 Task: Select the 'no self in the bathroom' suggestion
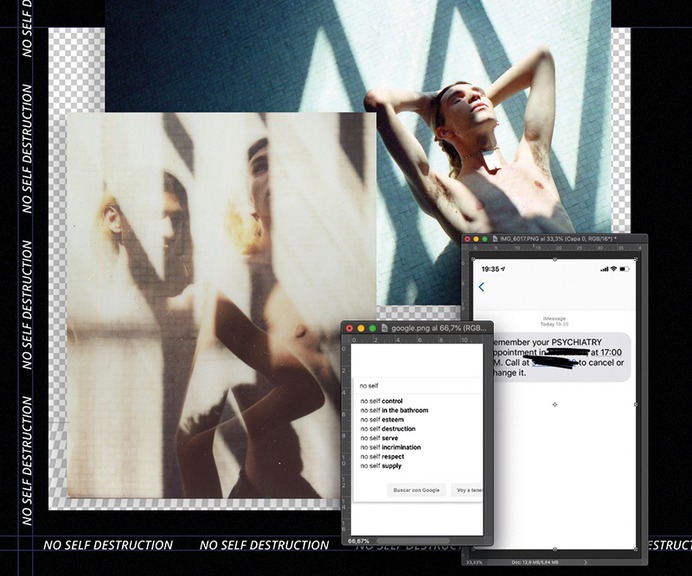click(394, 410)
